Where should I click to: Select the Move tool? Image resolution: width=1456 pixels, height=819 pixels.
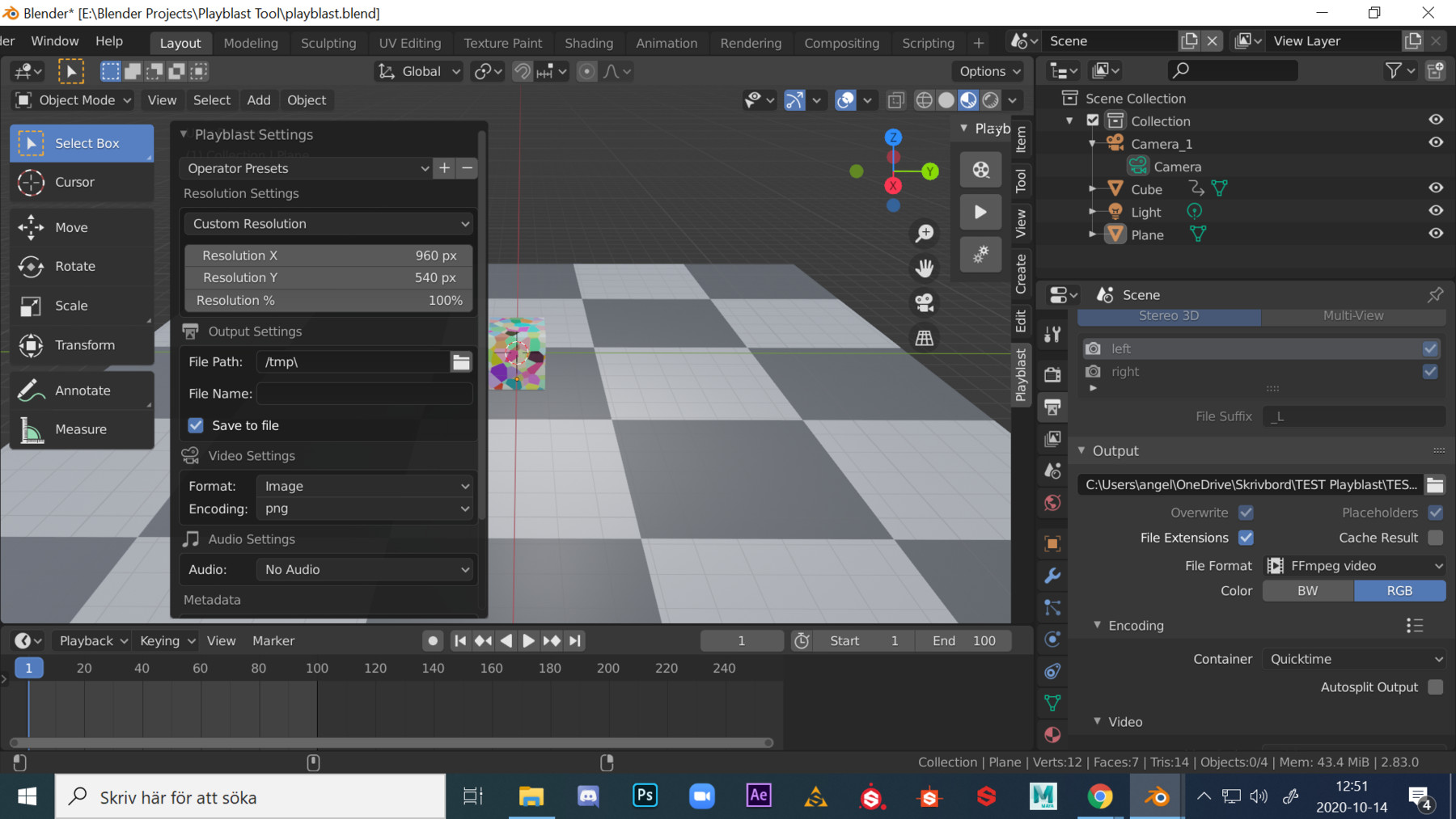pos(81,228)
